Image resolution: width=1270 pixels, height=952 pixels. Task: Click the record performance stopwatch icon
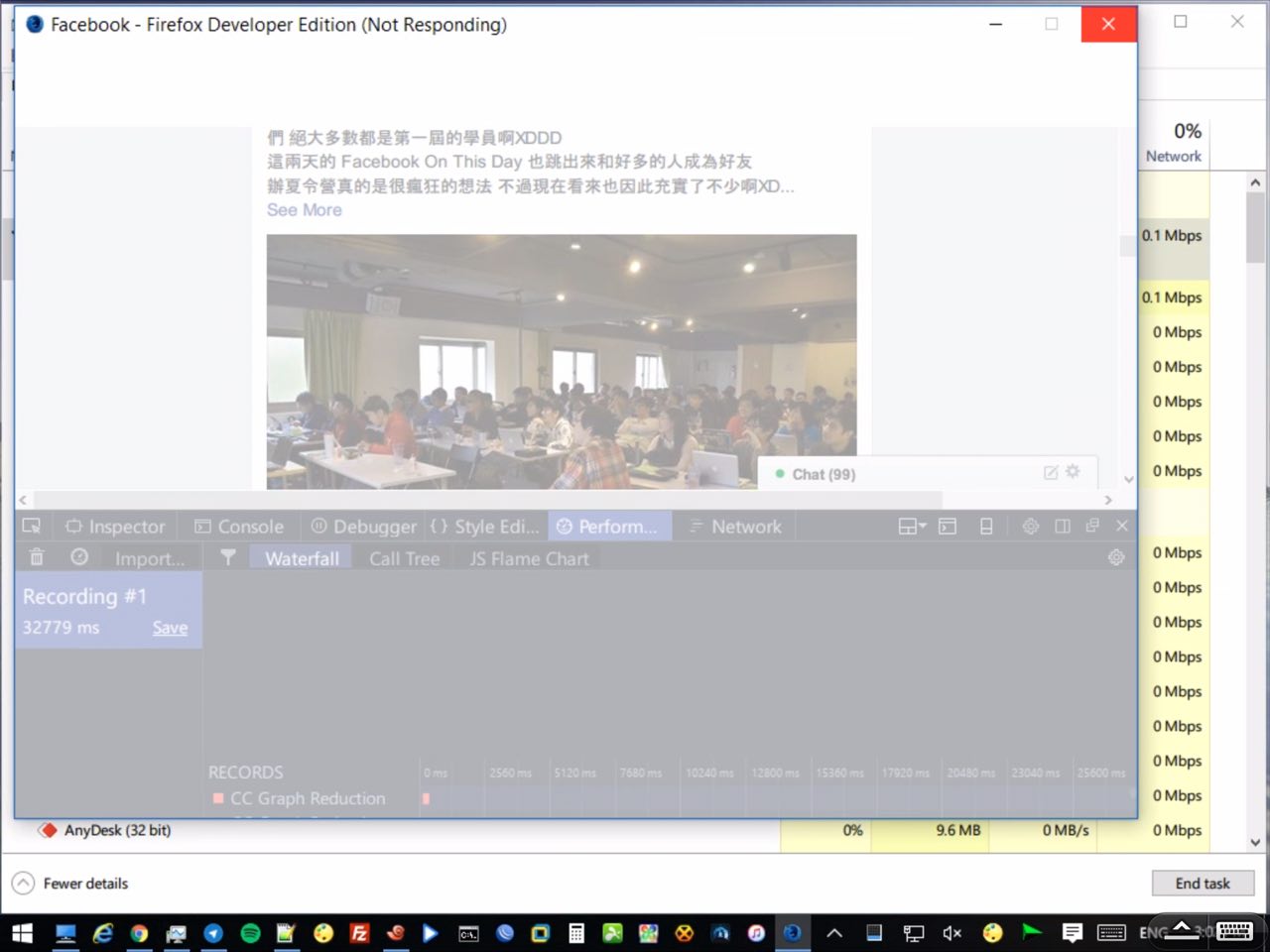coord(79,558)
